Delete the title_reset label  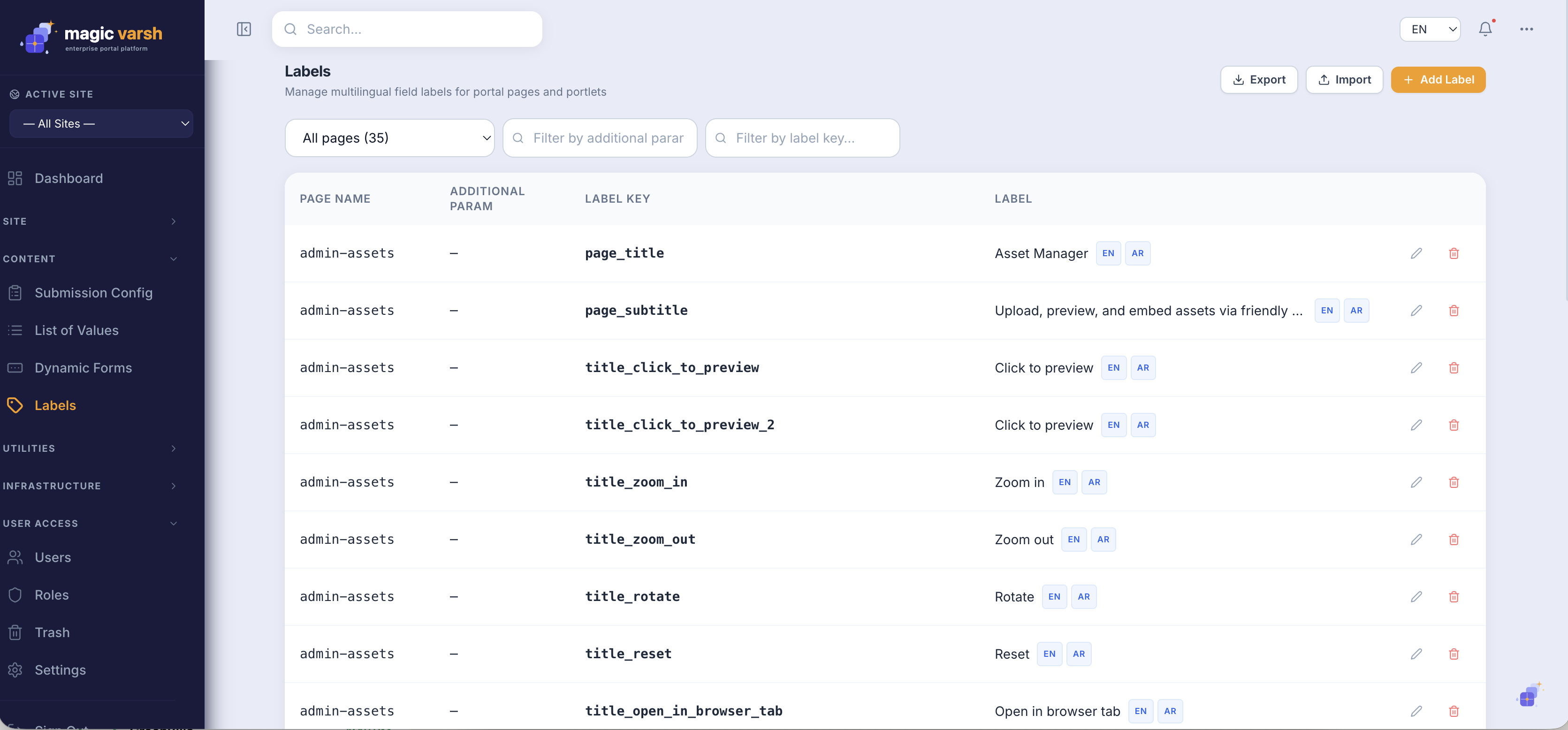[x=1454, y=654]
